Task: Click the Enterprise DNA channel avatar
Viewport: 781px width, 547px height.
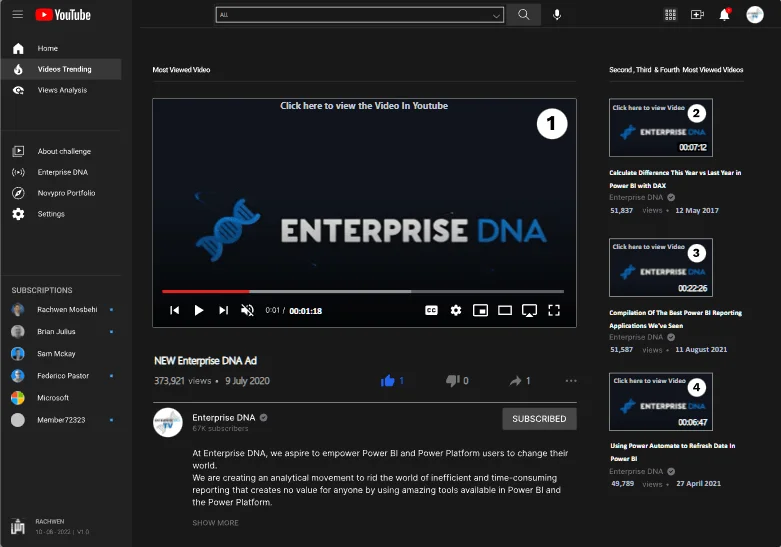Action: (168, 422)
